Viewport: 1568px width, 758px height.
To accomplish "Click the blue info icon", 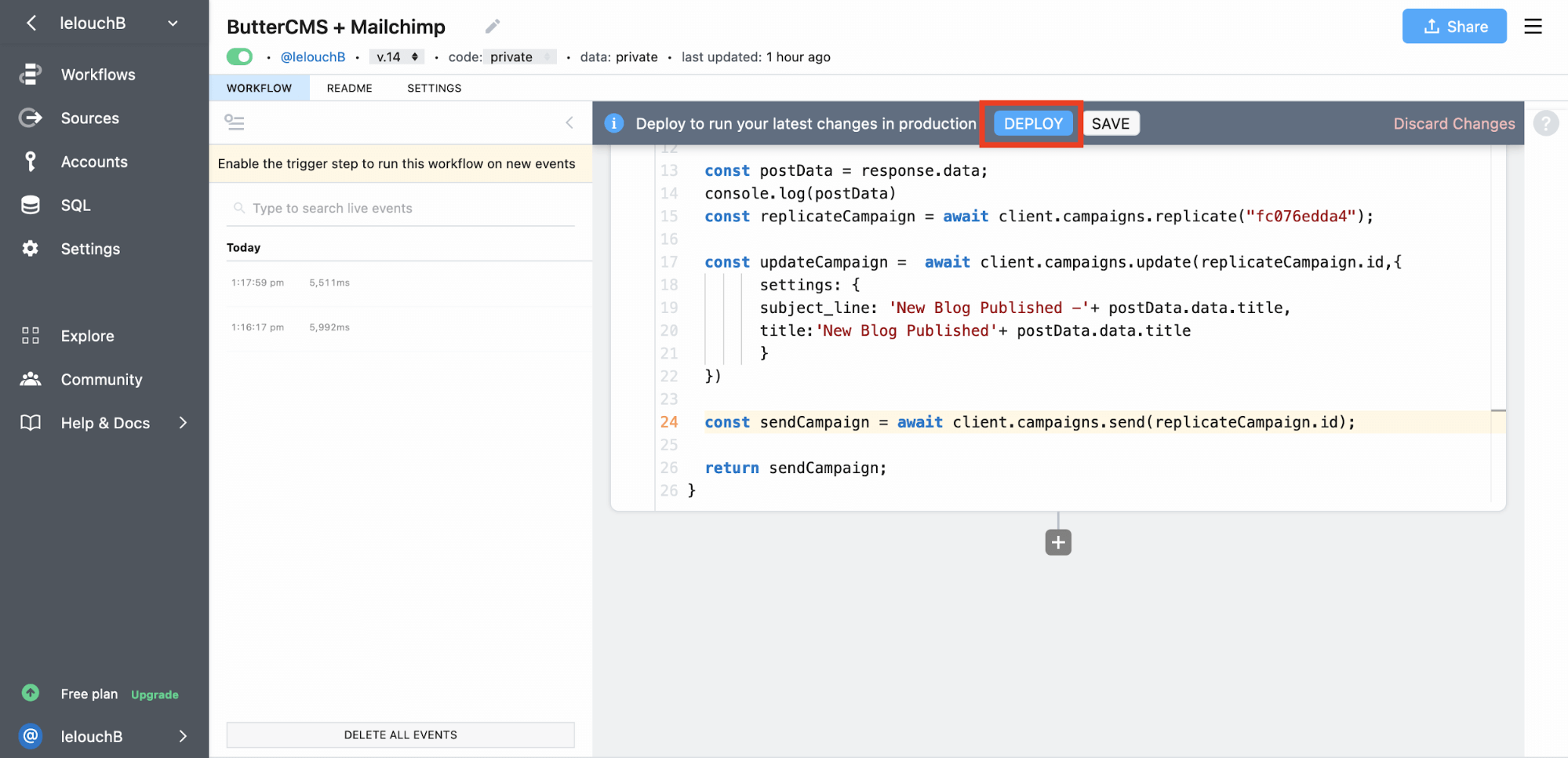I will coord(614,123).
